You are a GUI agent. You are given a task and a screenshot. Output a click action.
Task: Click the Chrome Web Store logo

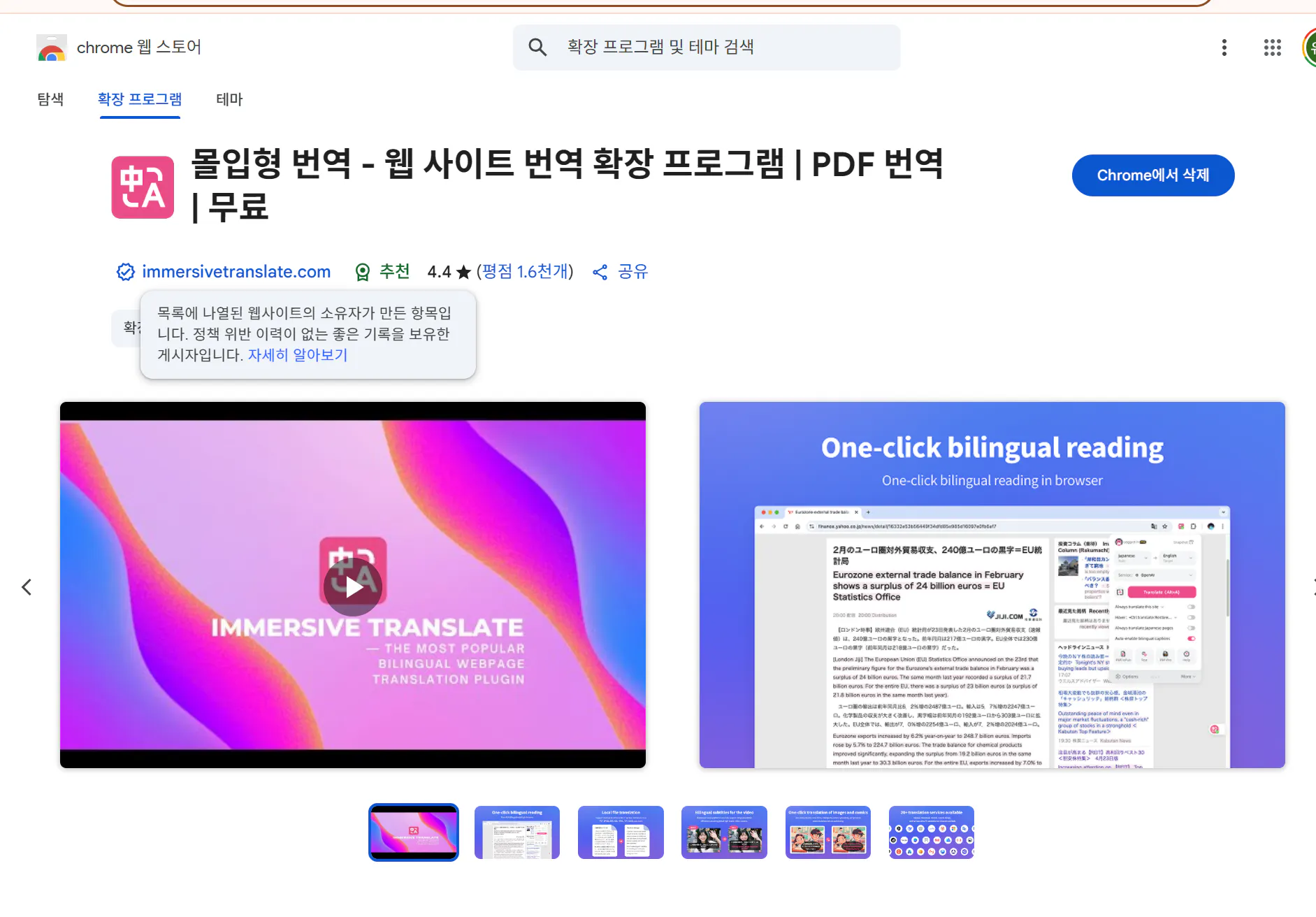tap(51, 48)
